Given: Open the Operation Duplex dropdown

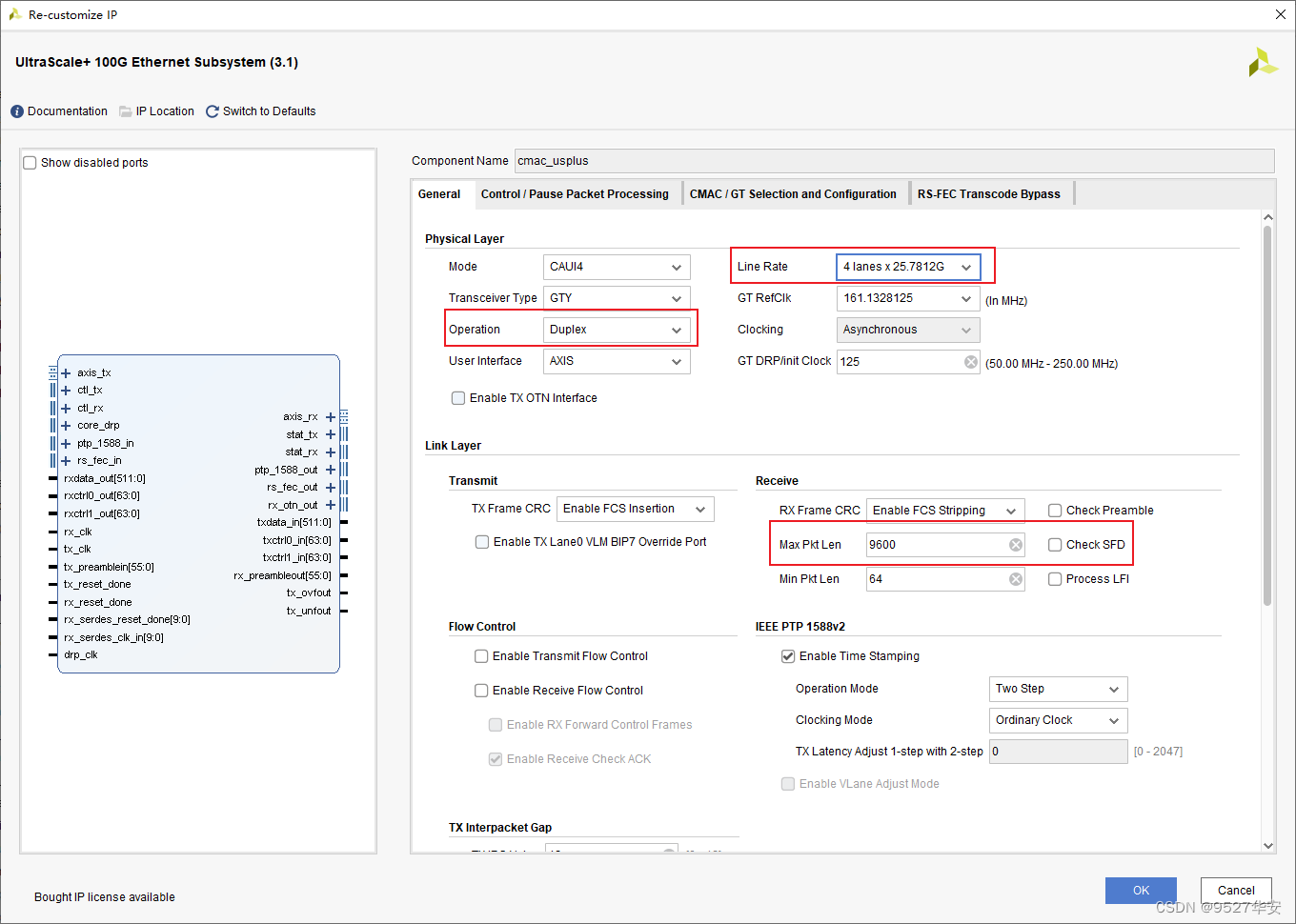Looking at the screenshot, I should (x=617, y=330).
